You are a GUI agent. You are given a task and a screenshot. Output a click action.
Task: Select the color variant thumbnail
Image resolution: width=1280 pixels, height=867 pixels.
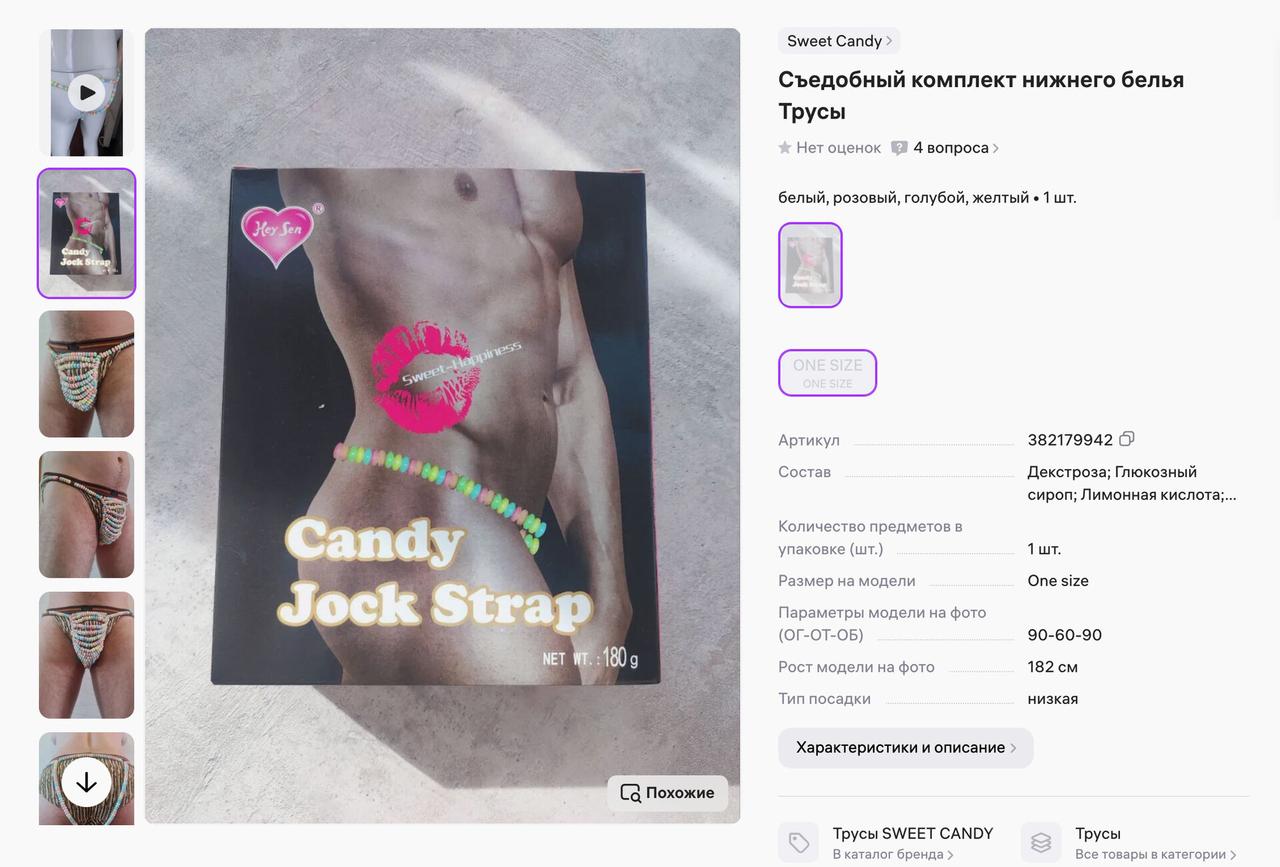[810, 265]
